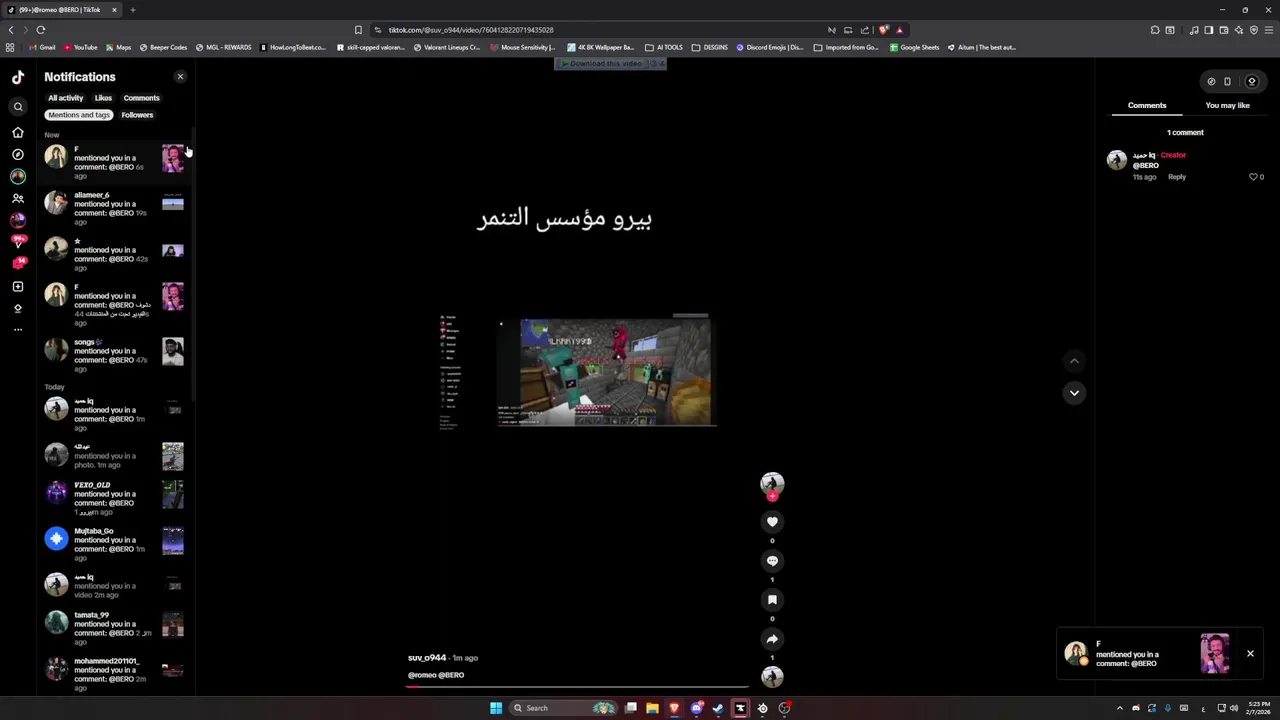
Task: Select the Mentions and tags filter
Action: tap(79, 115)
